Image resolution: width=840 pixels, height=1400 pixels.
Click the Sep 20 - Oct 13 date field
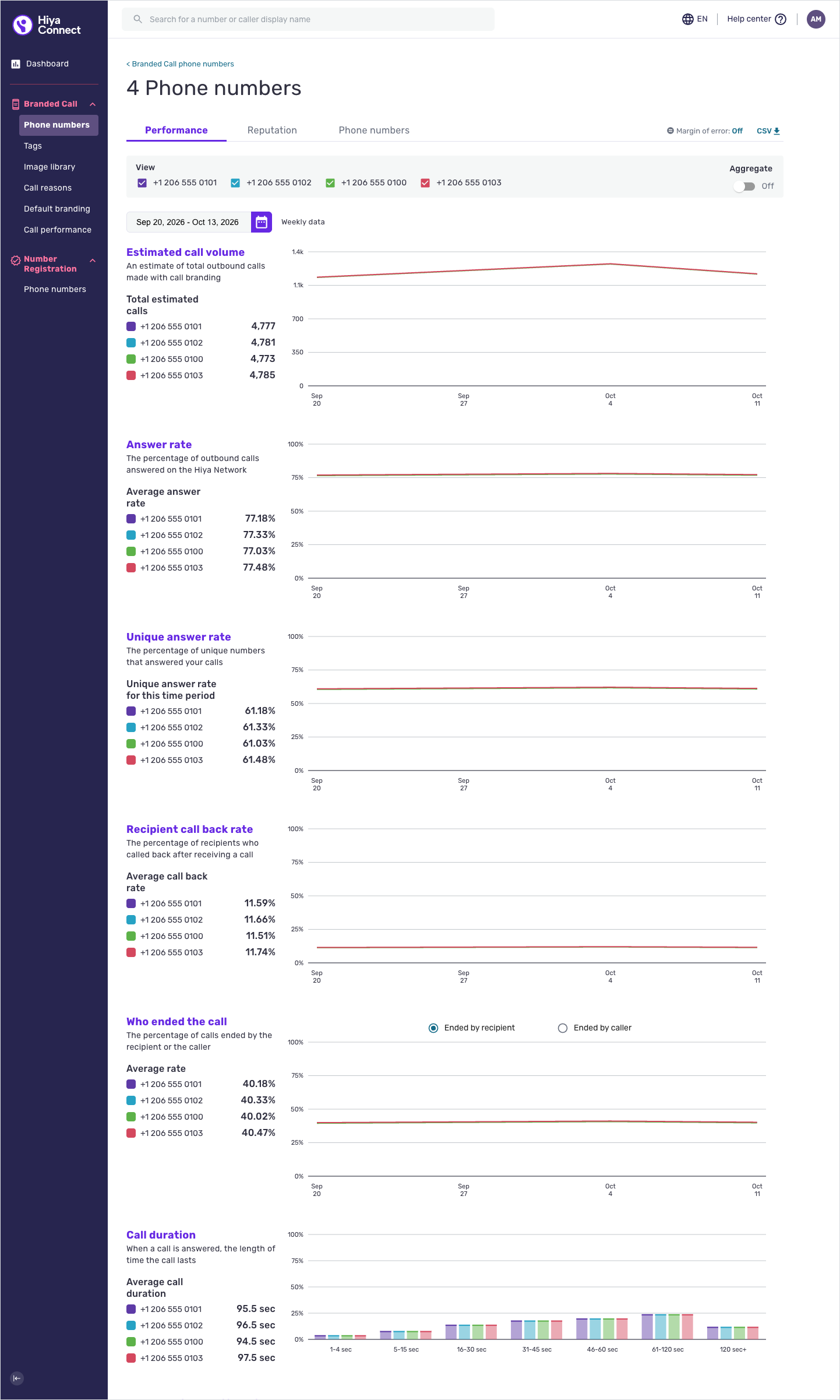(x=189, y=222)
